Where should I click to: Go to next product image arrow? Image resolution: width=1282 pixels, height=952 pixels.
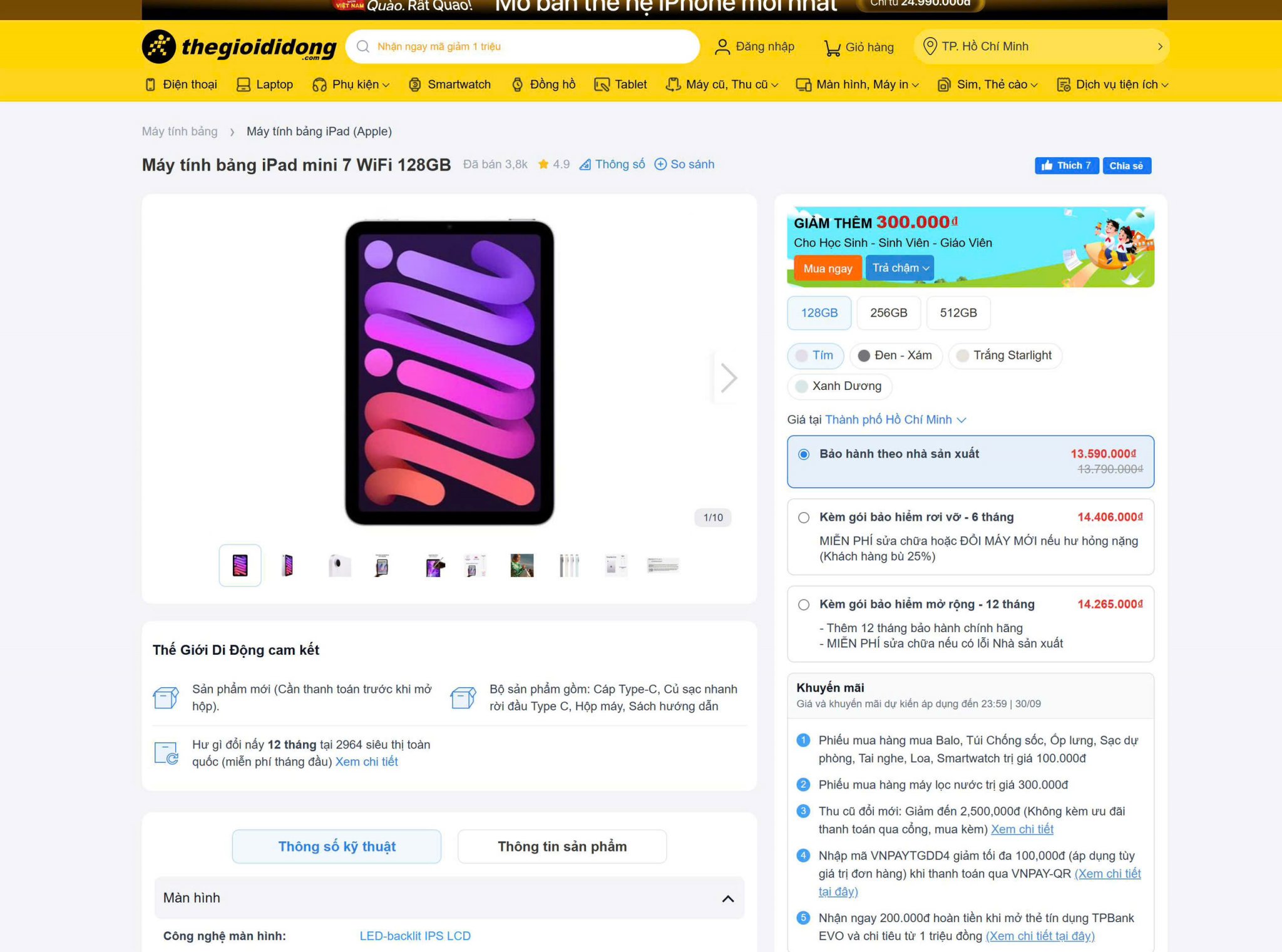pyautogui.click(x=728, y=377)
